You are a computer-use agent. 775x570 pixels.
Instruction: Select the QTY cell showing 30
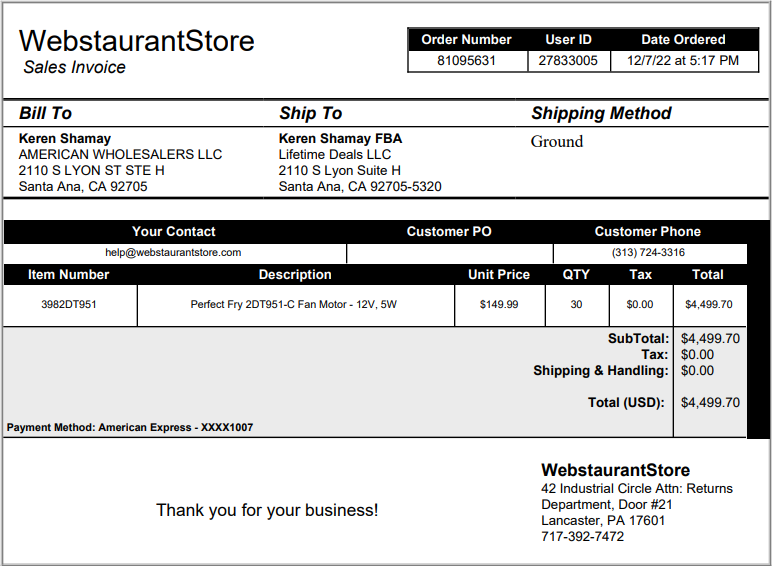point(578,305)
